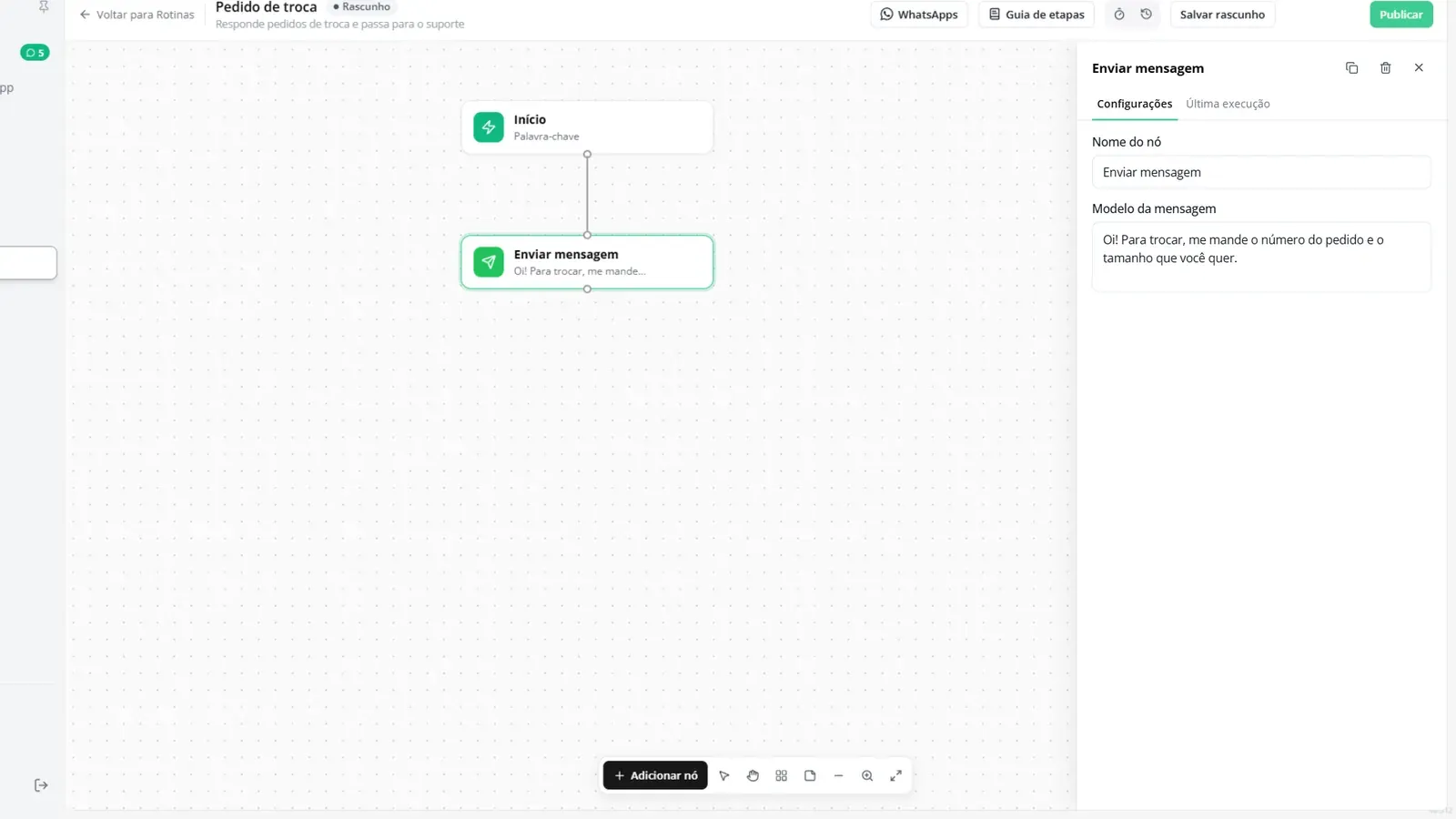Select the hand pan tool
1456x819 pixels.
tap(753, 775)
